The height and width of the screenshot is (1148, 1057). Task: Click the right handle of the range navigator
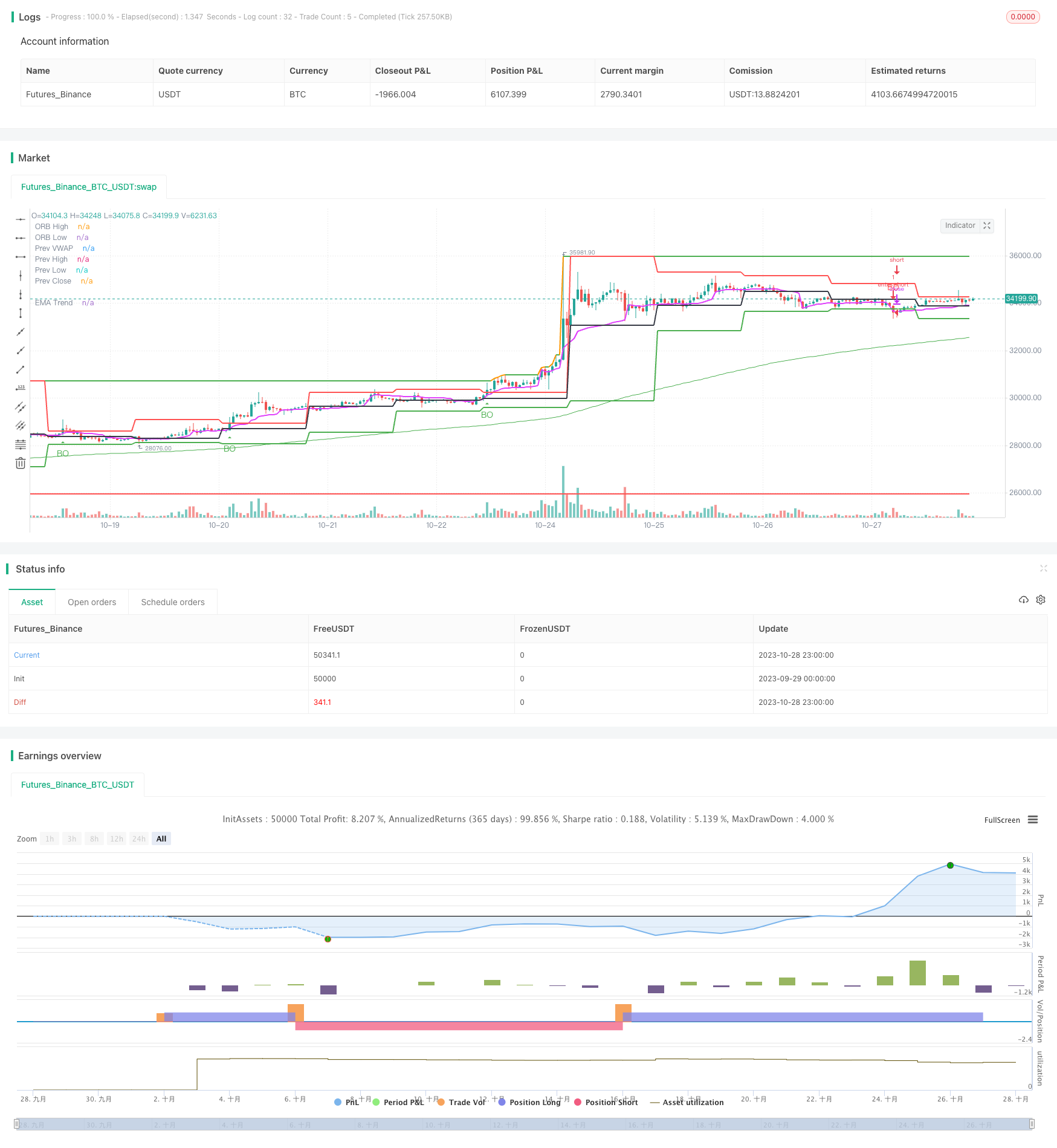click(1032, 1124)
